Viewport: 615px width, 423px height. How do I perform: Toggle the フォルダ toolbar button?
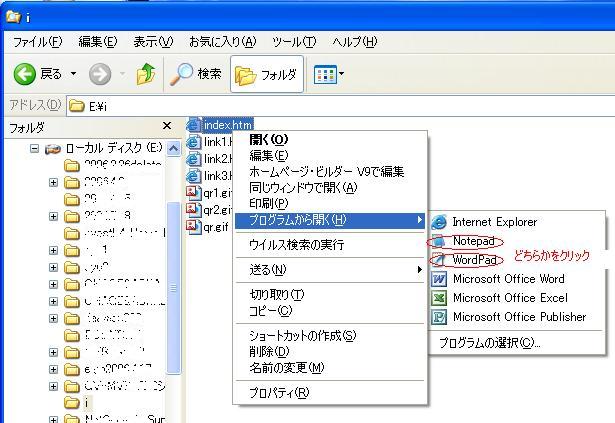pos(267,74)
